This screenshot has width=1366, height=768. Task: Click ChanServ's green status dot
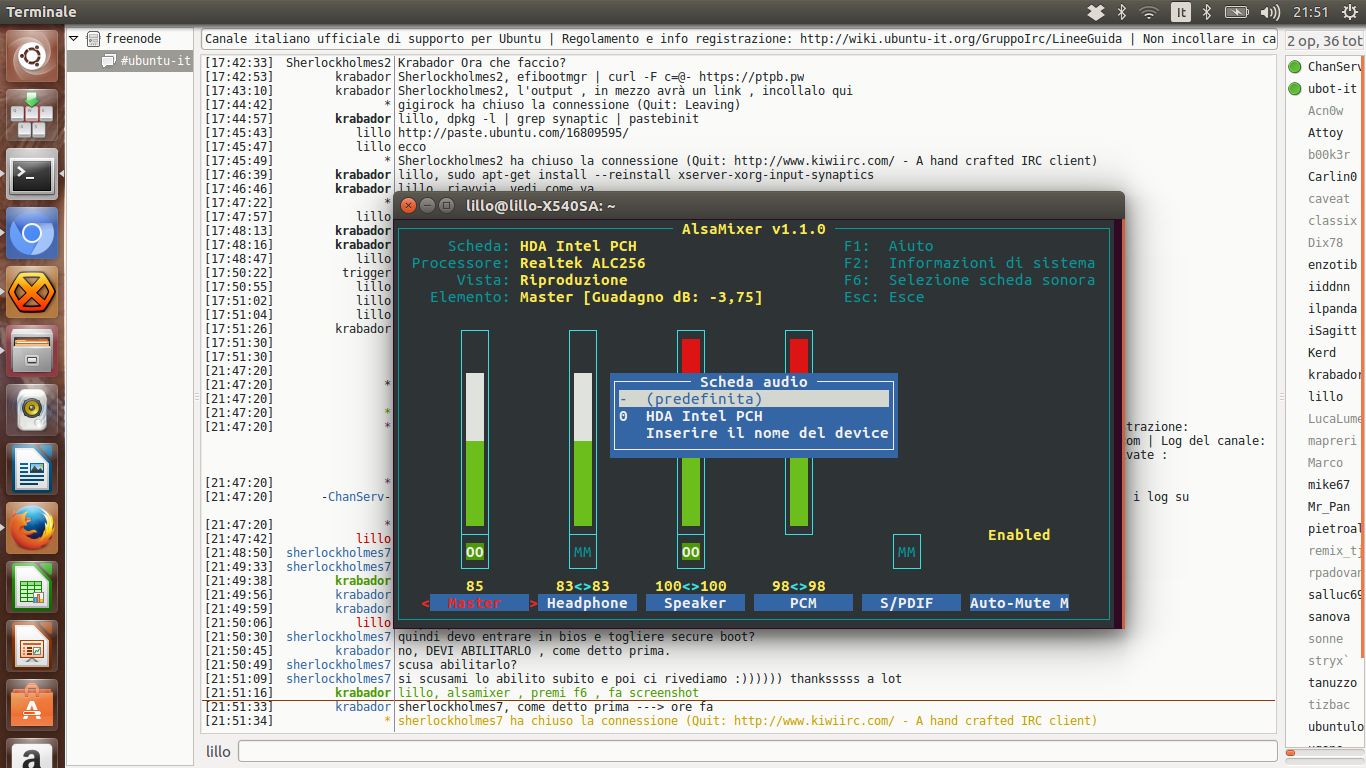1295,67
